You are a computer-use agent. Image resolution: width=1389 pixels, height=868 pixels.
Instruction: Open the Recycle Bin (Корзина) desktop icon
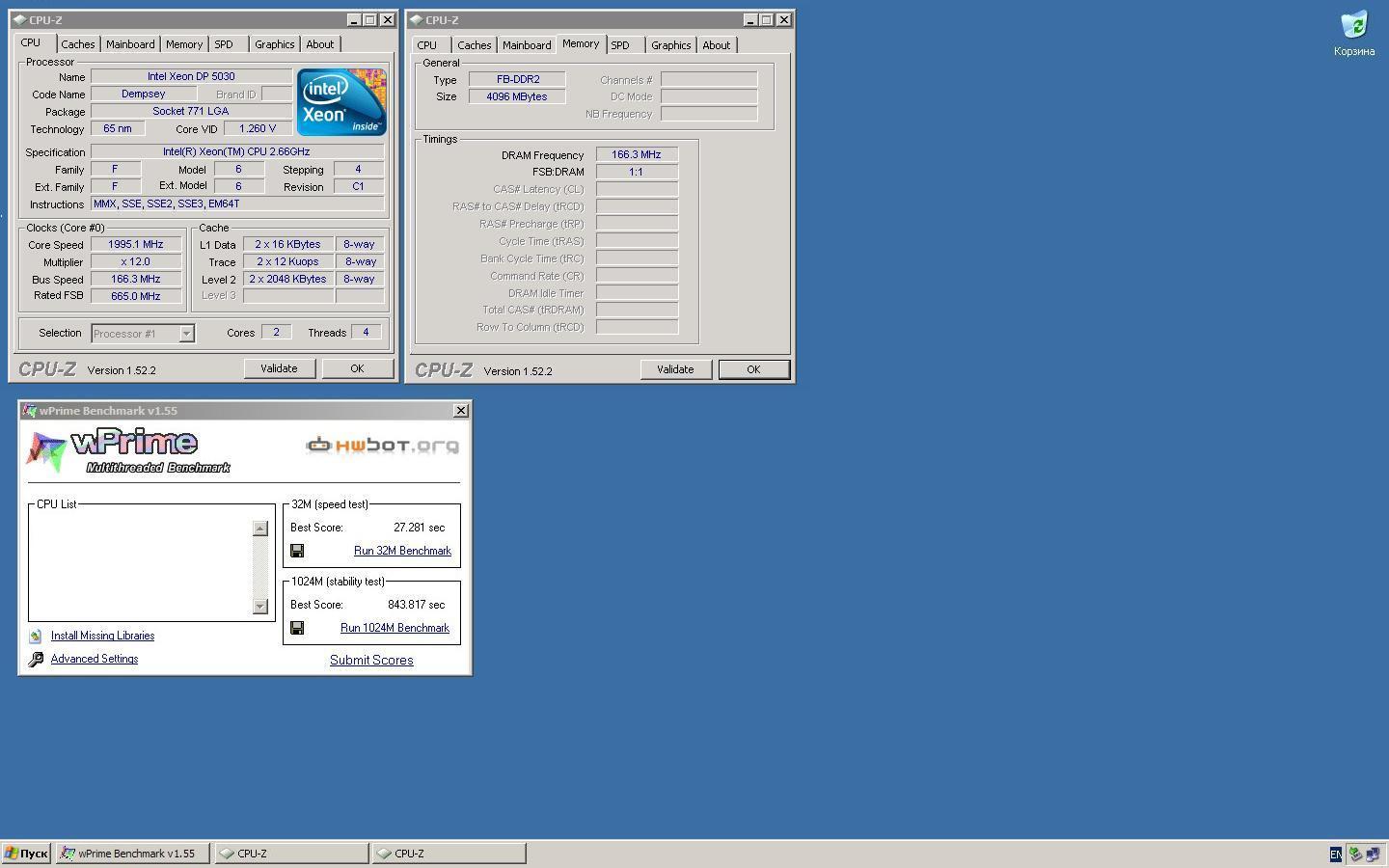[x=1354, y=33]
